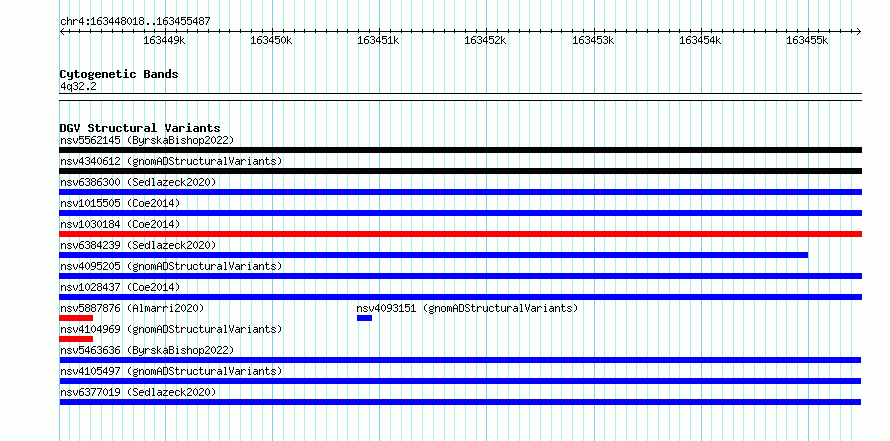This screenshot has width=890, height=441.
Task: Select the short red bar of nsv4104969
Action: [x=76, y=339]
